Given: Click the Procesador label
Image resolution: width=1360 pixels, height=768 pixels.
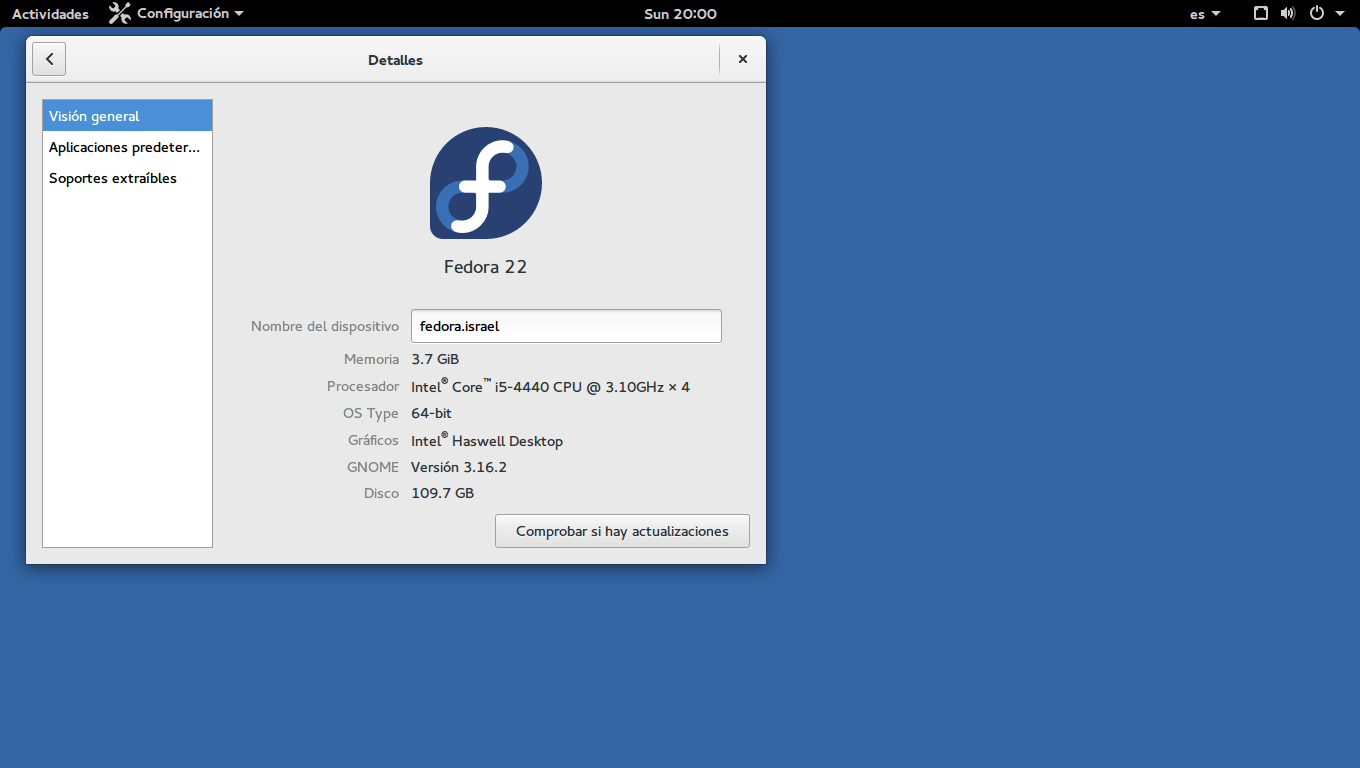Looking at the screenshot, I should point(363,386).
